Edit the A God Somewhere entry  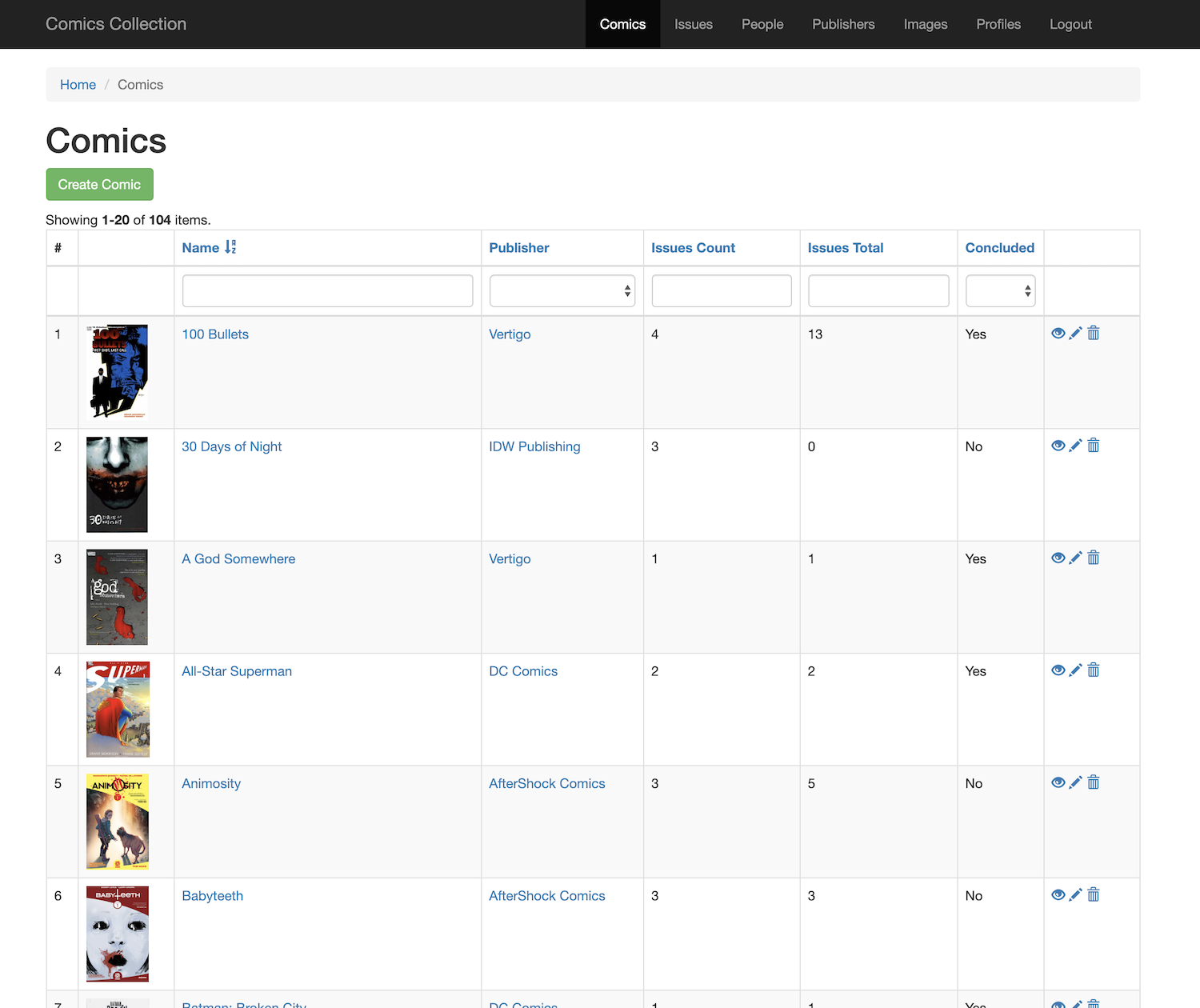tap(1076, 558)
